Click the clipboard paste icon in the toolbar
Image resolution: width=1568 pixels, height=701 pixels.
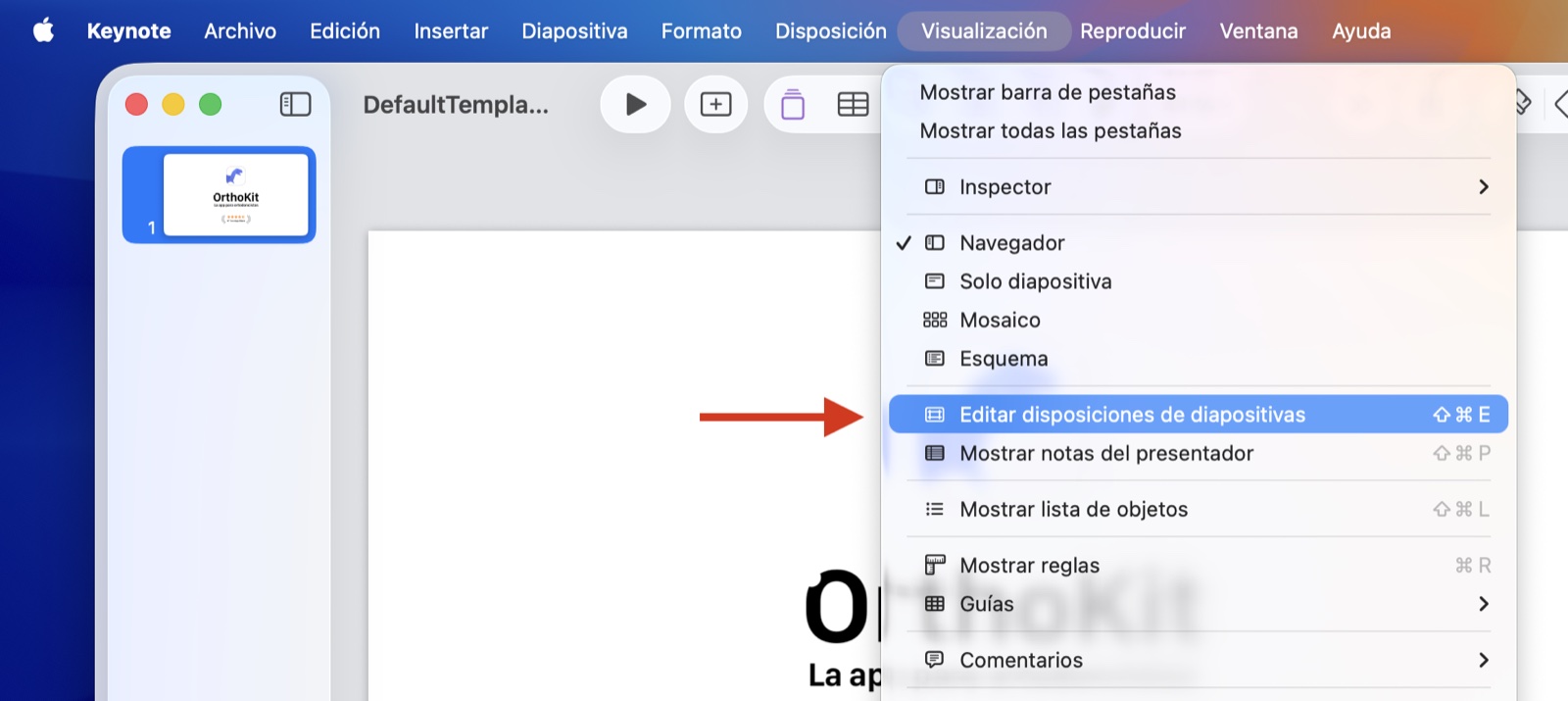tap(792, 104)
